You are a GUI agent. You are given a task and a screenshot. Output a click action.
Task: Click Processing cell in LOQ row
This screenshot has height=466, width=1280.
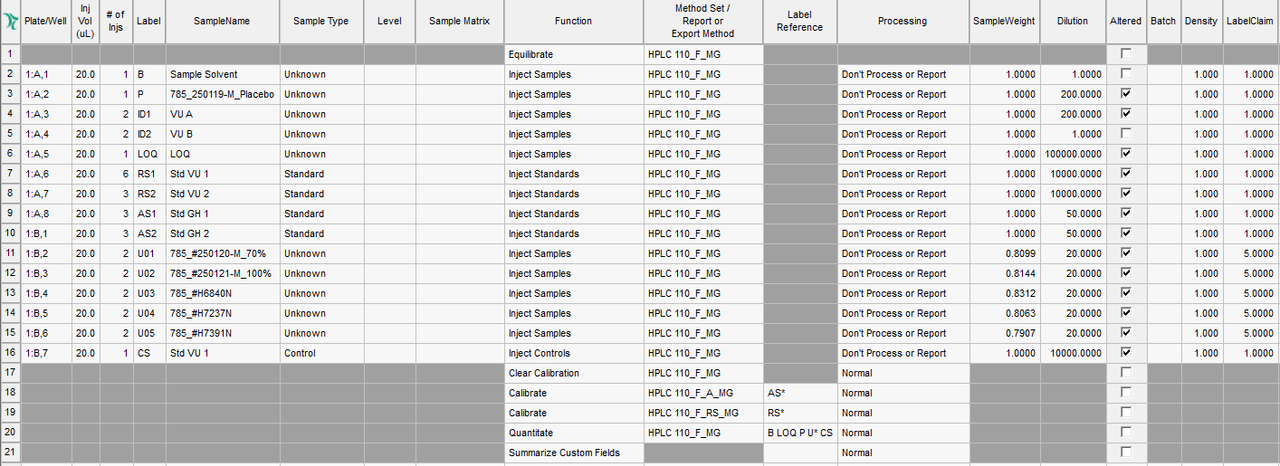tap(903, 154)
